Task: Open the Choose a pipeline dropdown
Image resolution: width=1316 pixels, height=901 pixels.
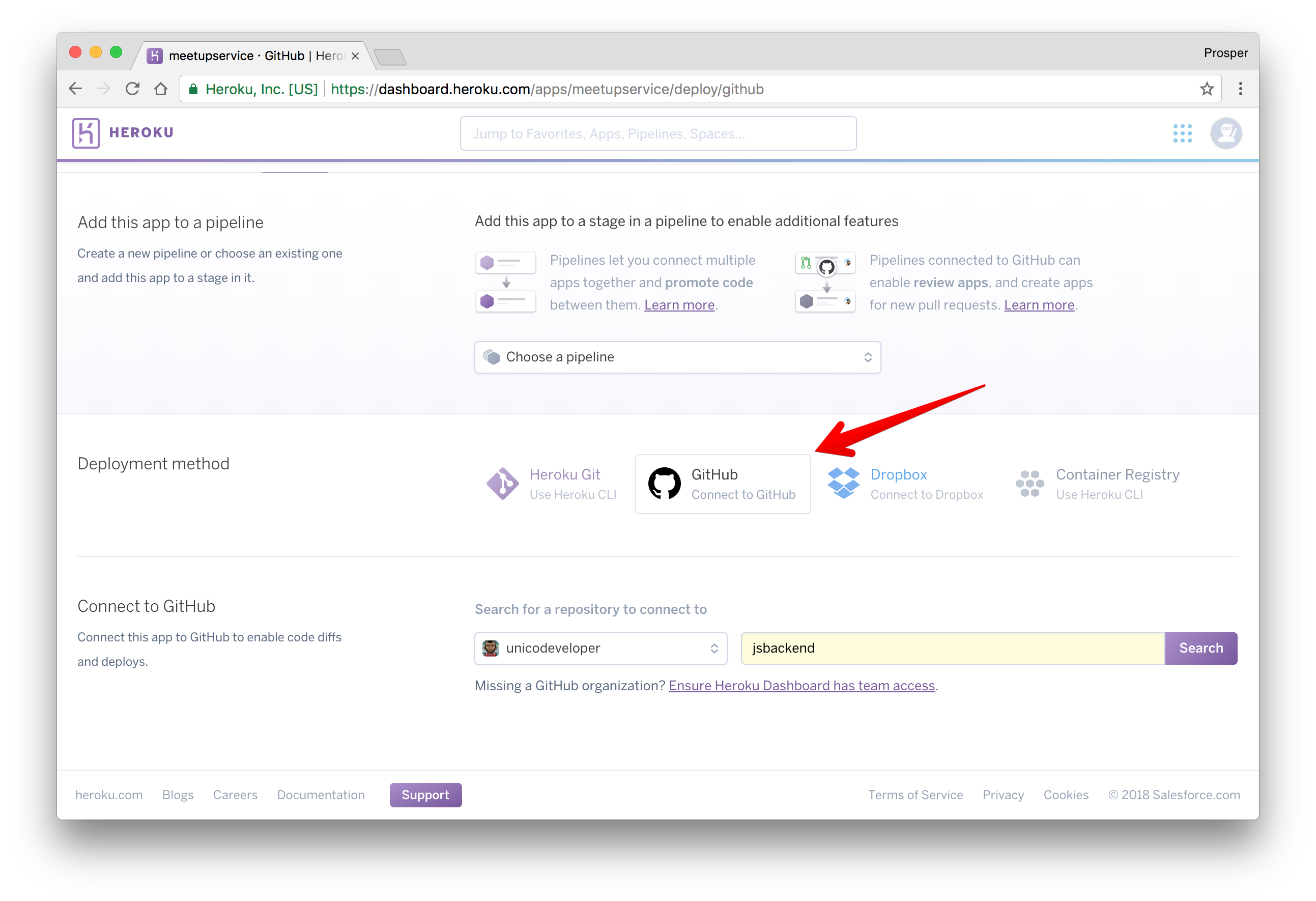Action: click(677, 357)
